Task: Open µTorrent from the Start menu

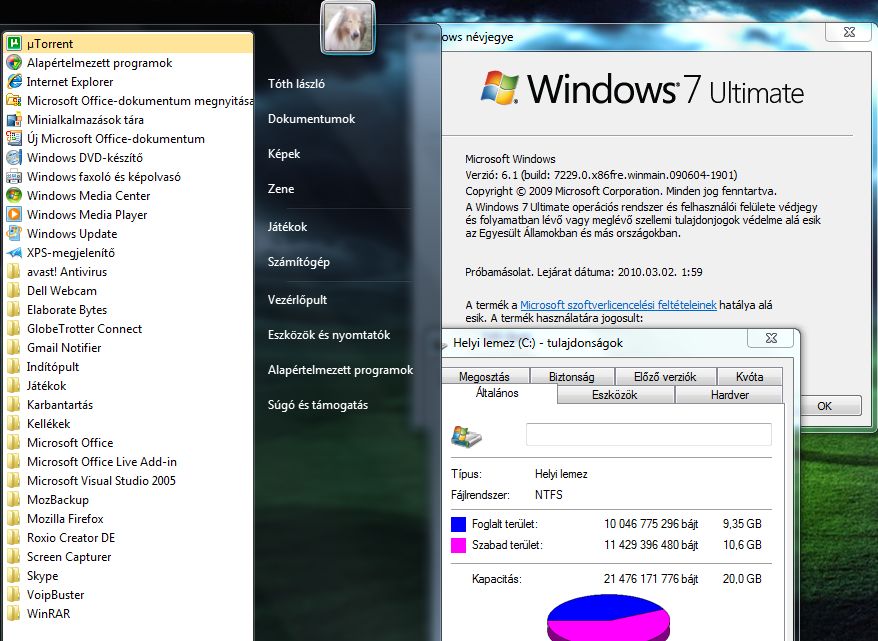Action: click(128, 44)
